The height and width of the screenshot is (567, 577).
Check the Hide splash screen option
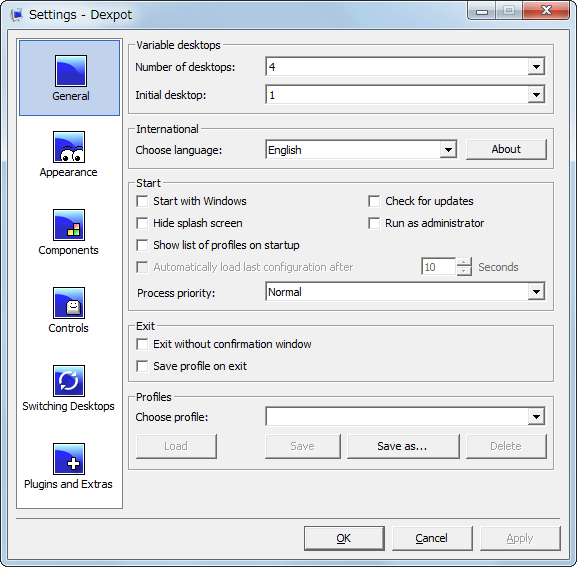tap(142, 223)
